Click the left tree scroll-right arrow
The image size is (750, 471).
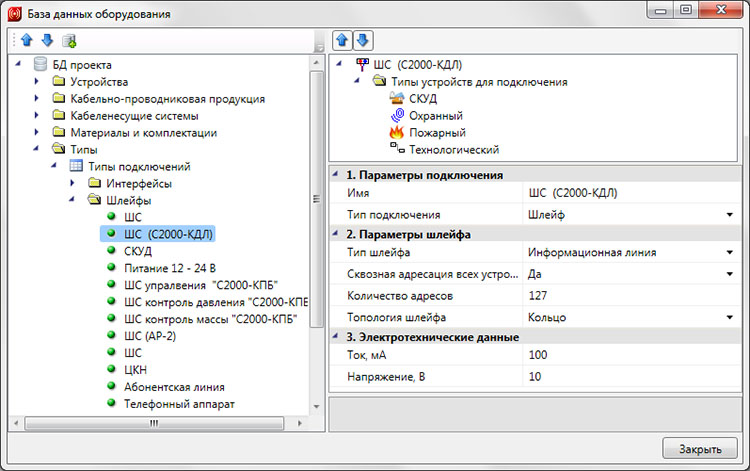(300, 423)
